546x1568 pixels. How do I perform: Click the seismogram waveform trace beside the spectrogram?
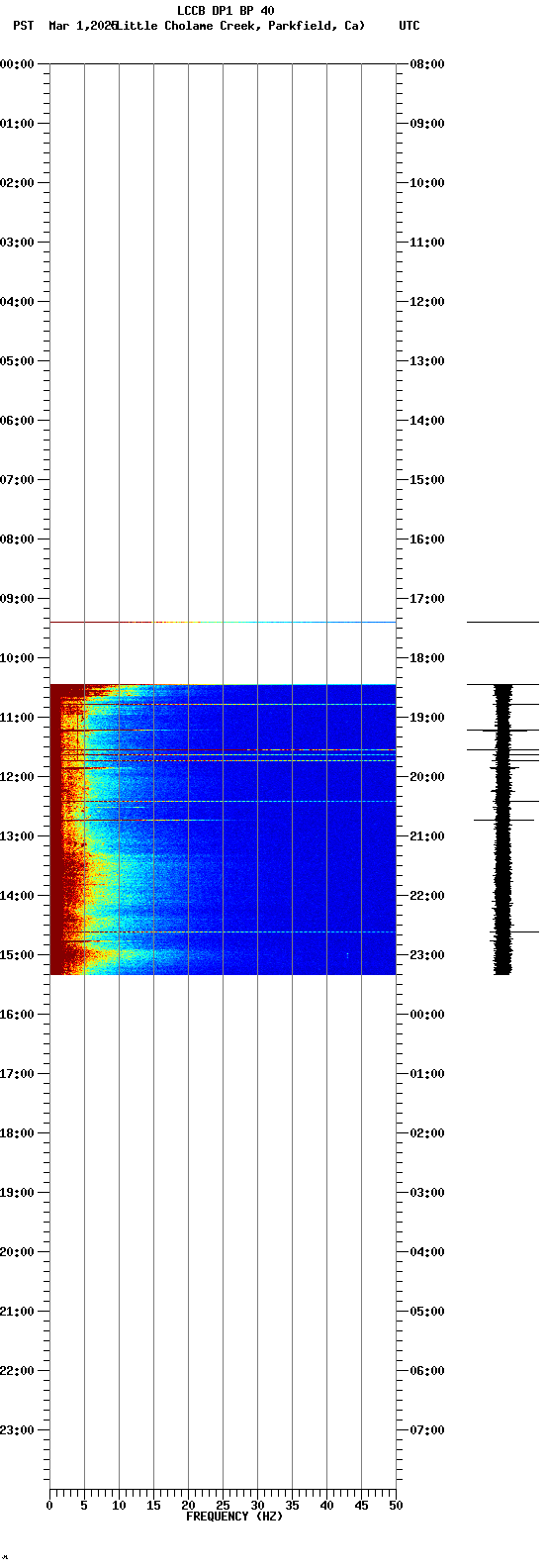point(503,829)
